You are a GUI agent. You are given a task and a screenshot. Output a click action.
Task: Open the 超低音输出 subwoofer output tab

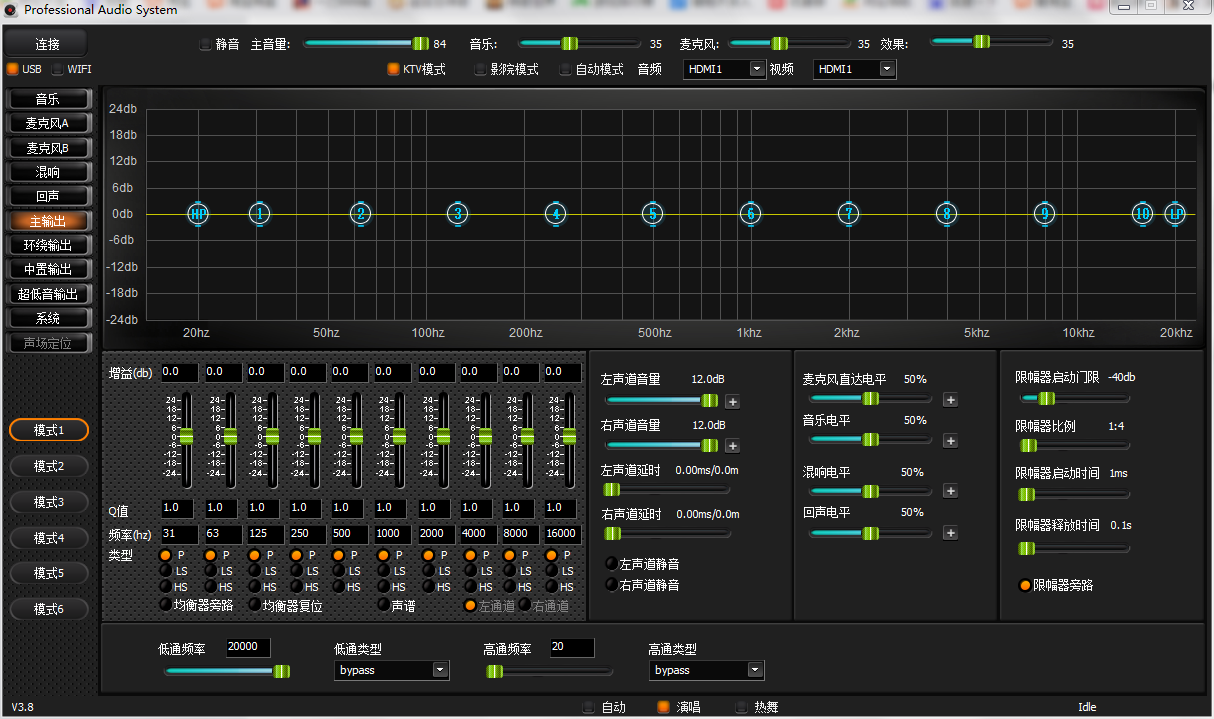coord(48,294)
